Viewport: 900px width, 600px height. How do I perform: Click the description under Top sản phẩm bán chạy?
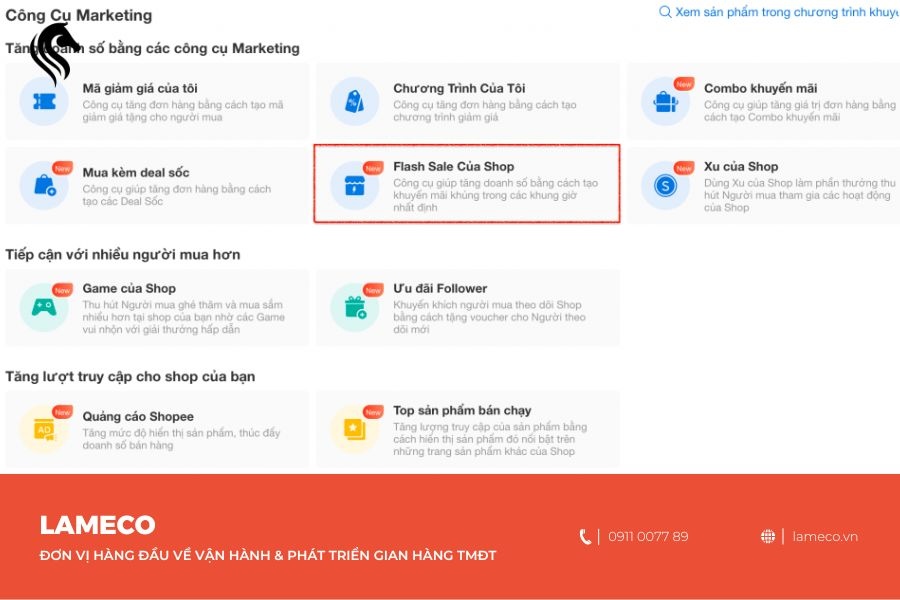[490, 439]
